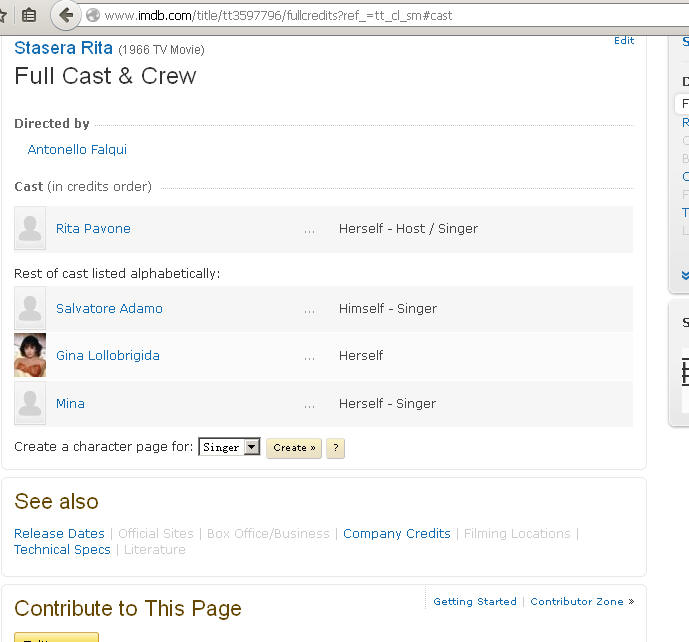
Task: Open the bookmarks list icon in toolbar
Action: tap(29, 15)
